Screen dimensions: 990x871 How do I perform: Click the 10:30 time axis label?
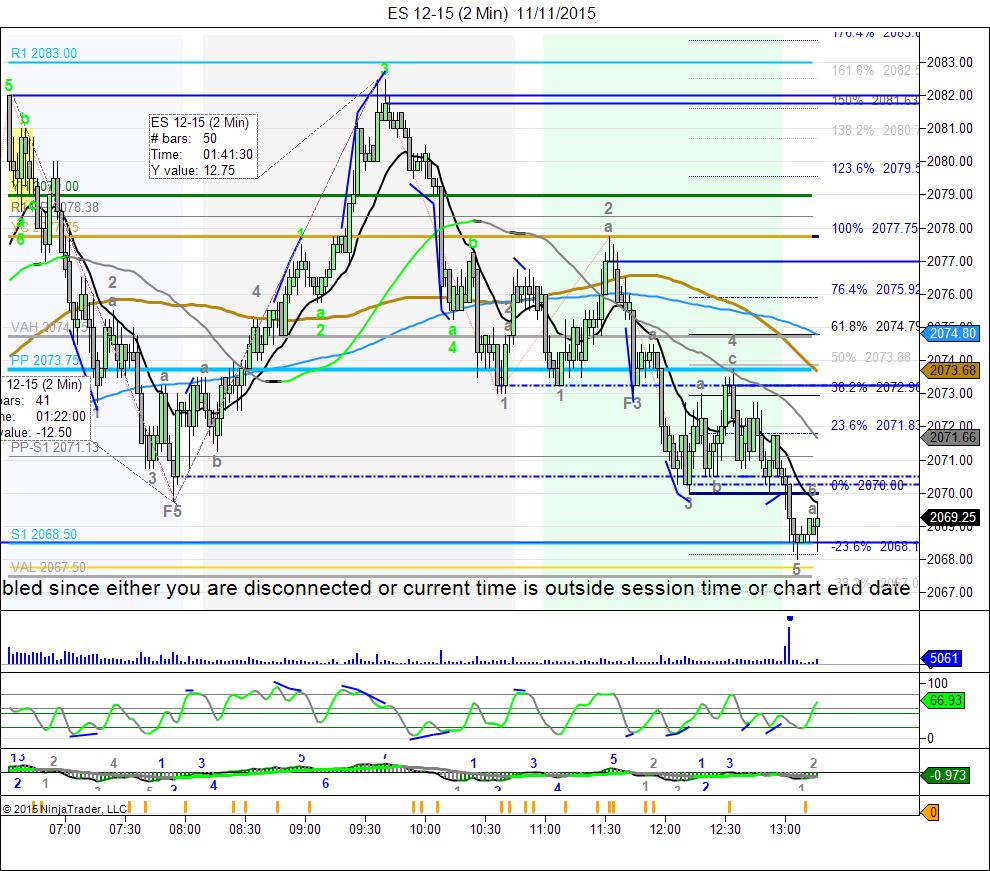485,829
